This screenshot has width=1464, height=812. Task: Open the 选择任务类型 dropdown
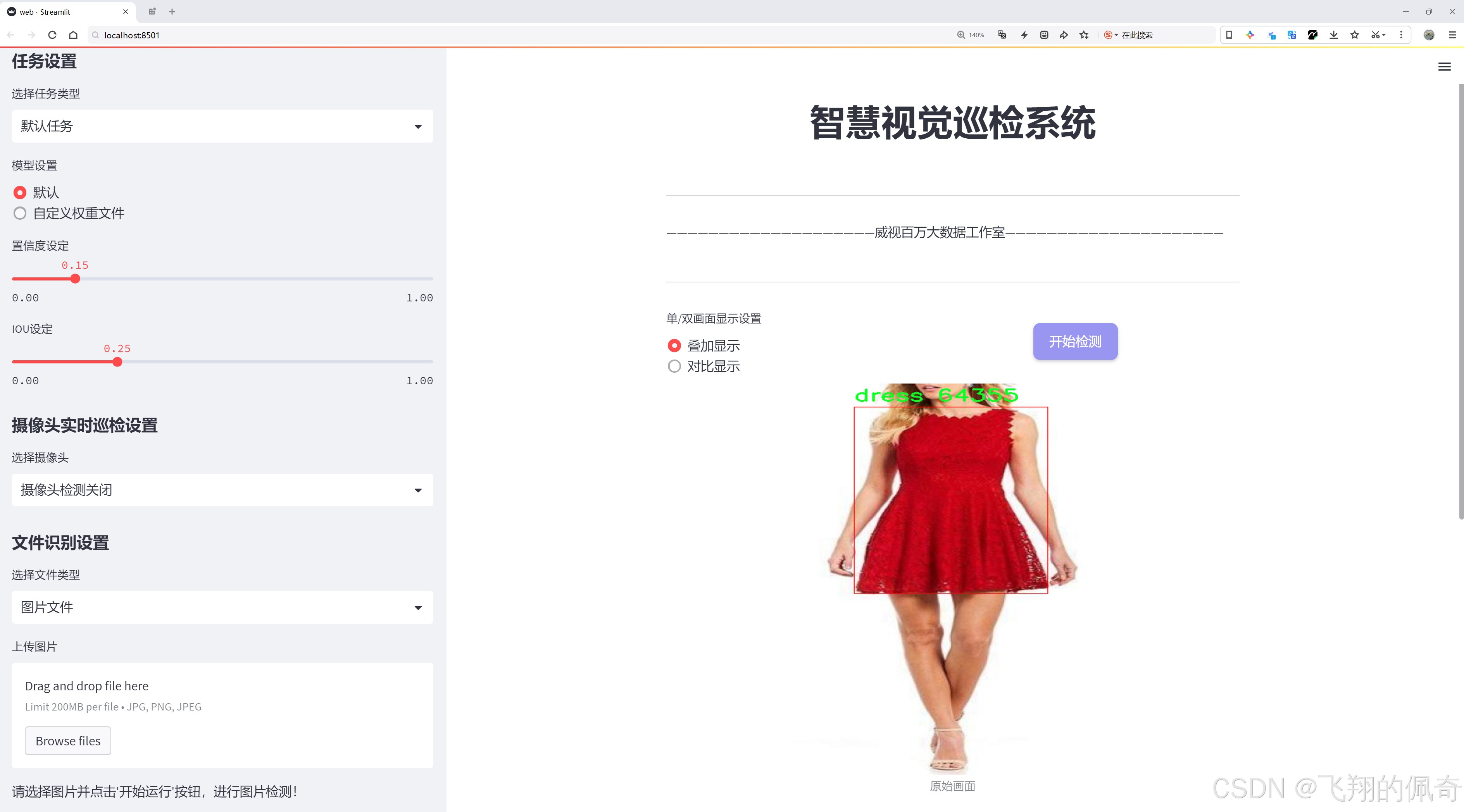tap(222, 126)
